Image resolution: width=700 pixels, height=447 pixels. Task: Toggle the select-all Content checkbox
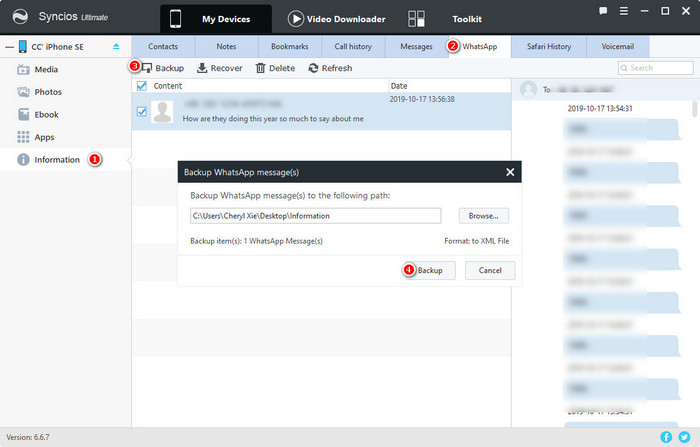click(142, 86)
